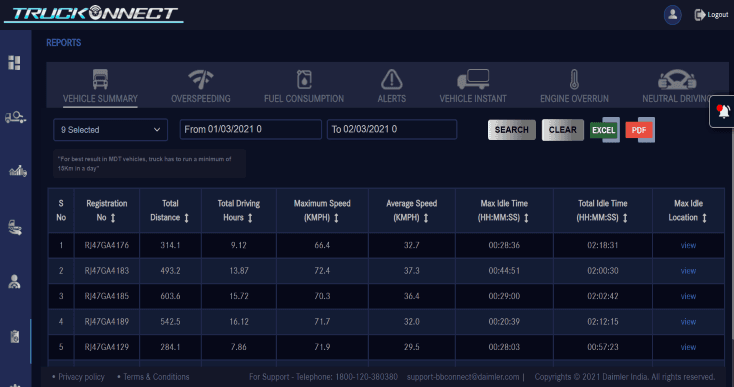Sort by Max Idle Time column
This screenshot has height=387, width=734.
526,218
